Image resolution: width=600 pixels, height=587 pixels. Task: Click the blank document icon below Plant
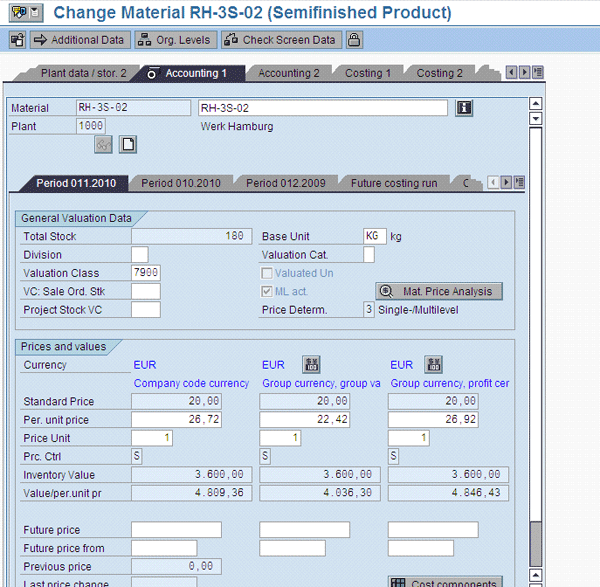pos(128,145)
